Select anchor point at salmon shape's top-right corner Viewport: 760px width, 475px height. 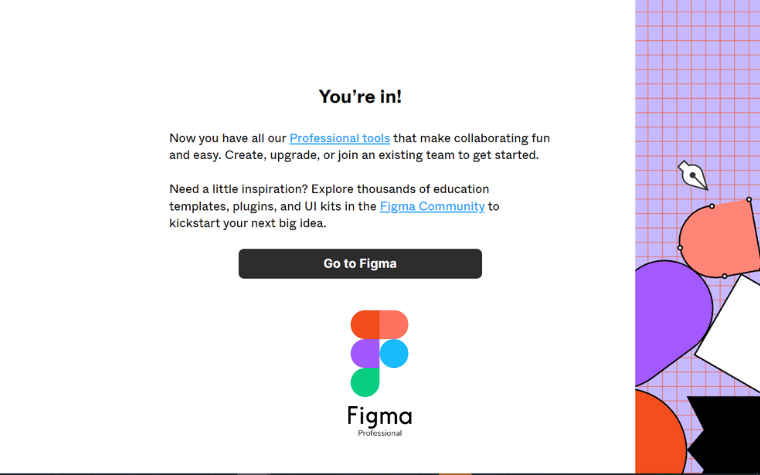click(749, 199)
